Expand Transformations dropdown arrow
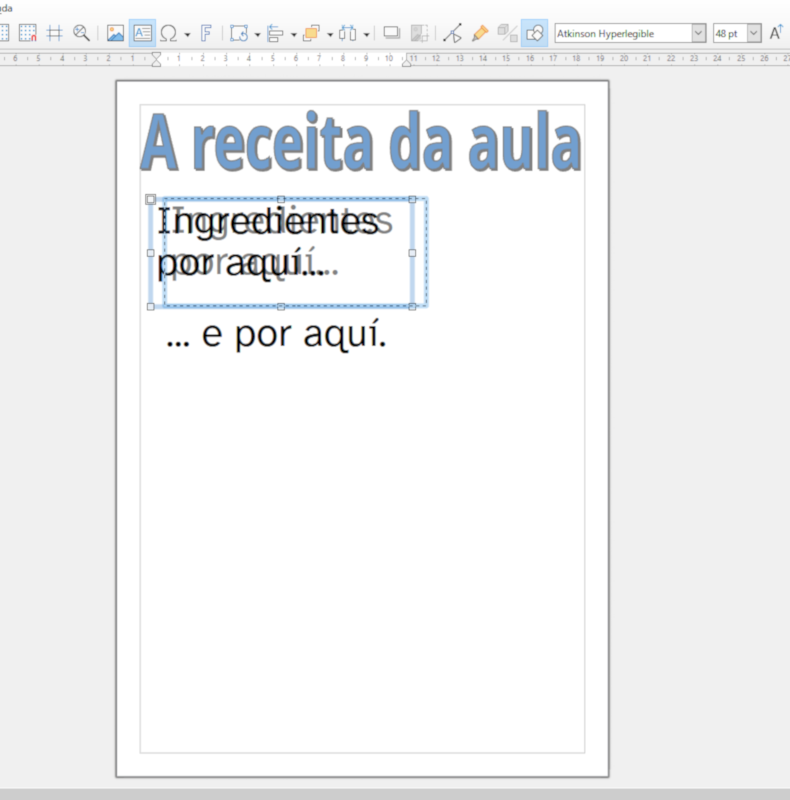This screenshot has width=790, height=800. 257,35
